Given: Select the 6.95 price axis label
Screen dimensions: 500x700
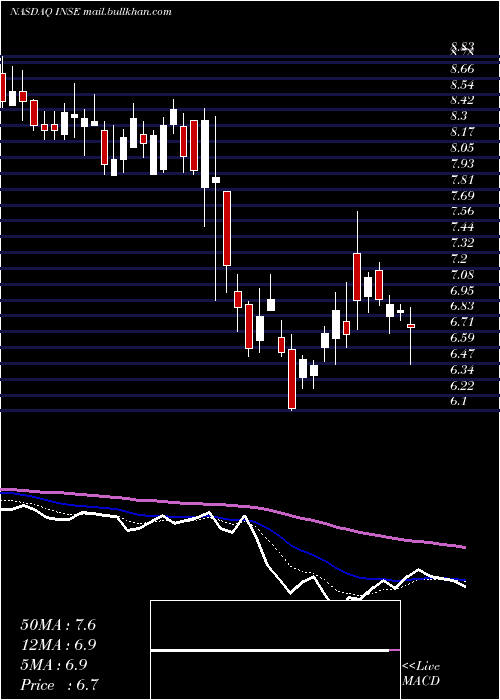Looking at the screenshot, I should (x=462, y=291).
